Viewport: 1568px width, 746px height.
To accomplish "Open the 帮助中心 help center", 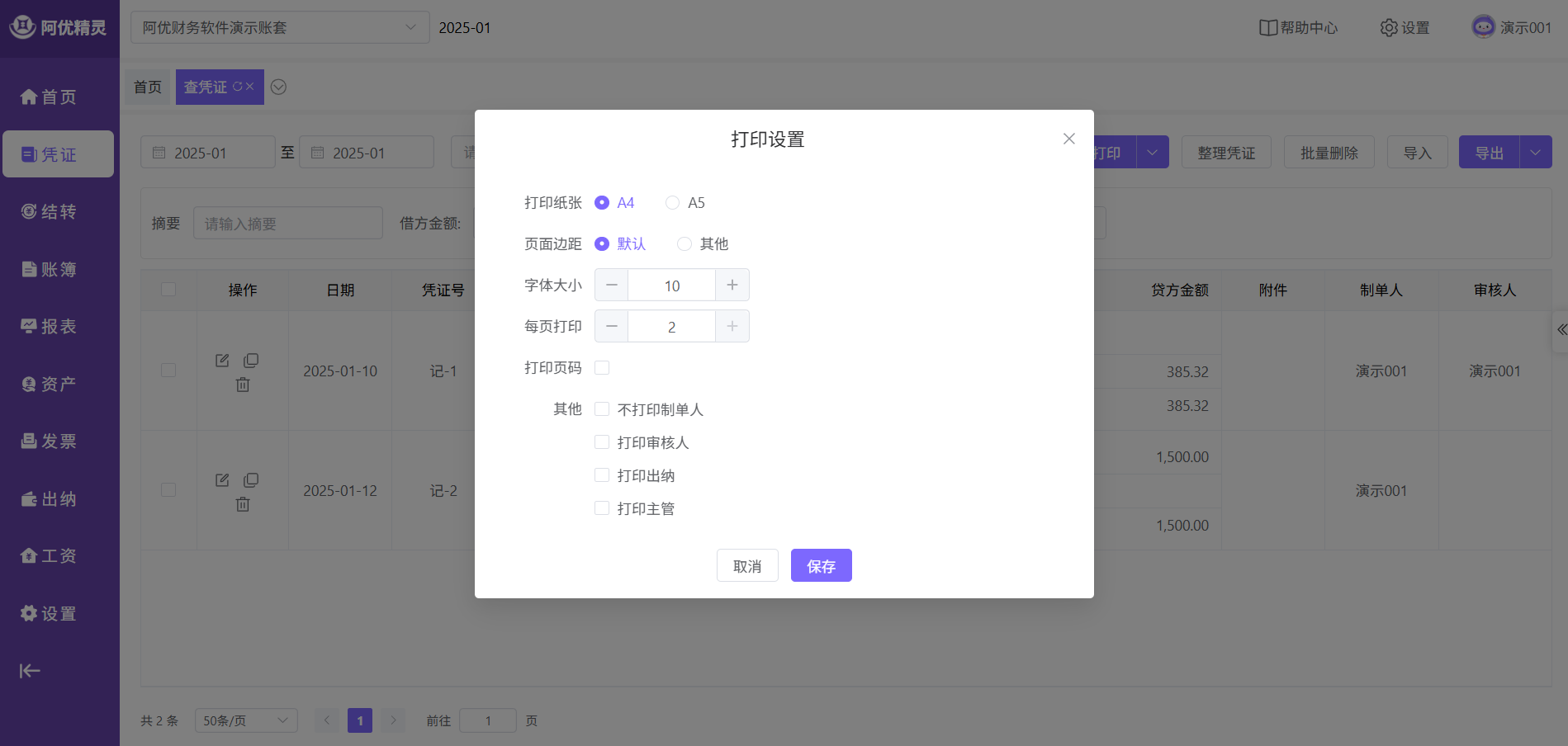I will 1298,28.
